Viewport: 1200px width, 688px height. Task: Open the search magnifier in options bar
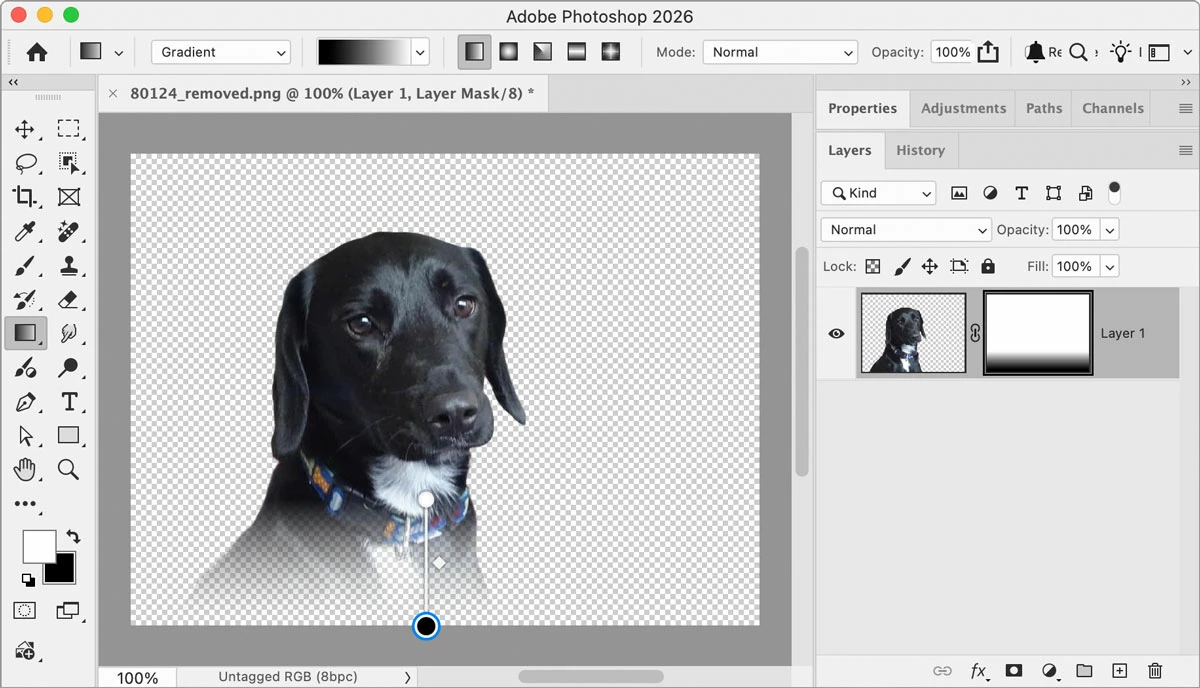(x=1078, y=52)
